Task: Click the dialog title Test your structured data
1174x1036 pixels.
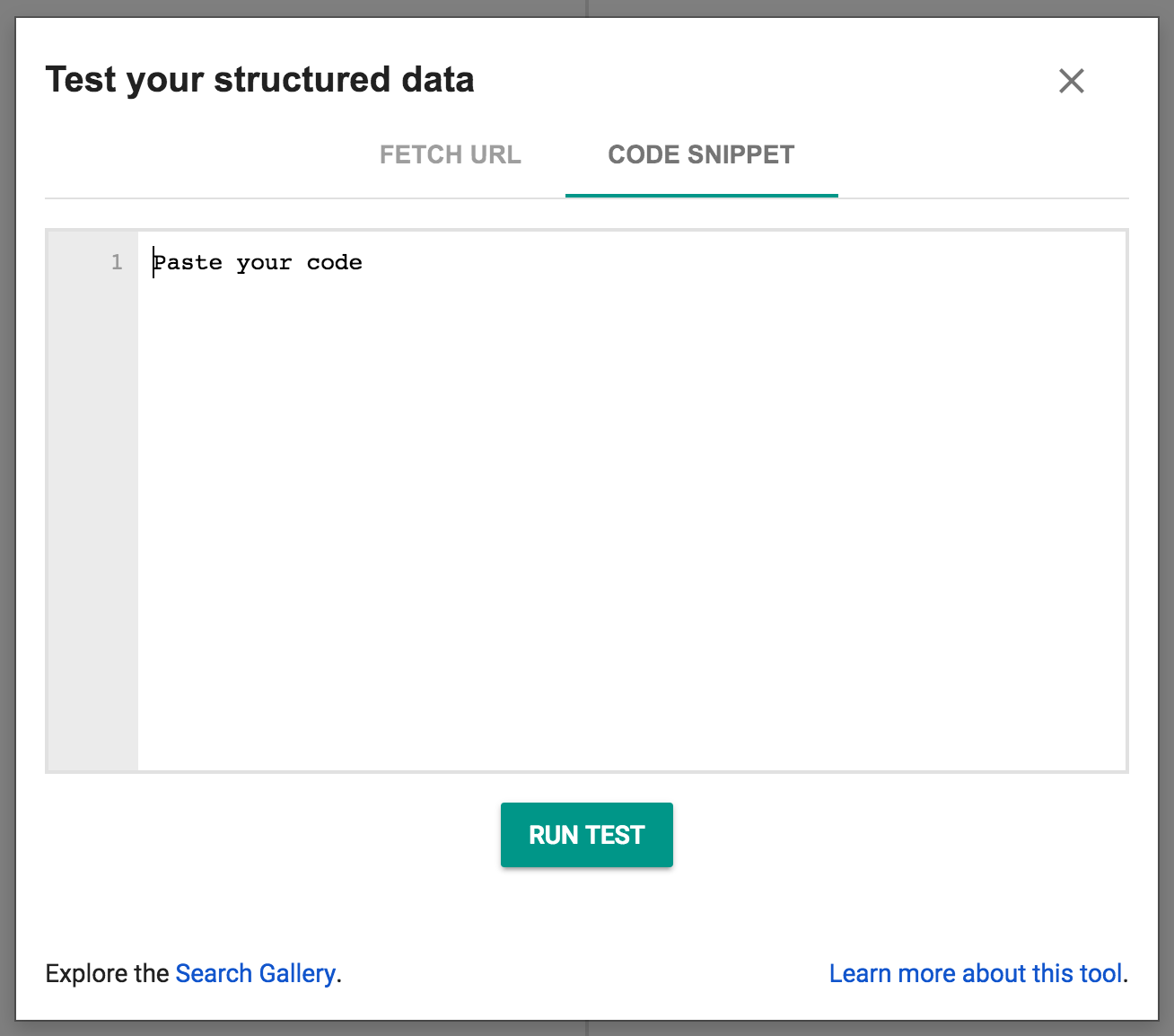Action: tap(259, 79)
